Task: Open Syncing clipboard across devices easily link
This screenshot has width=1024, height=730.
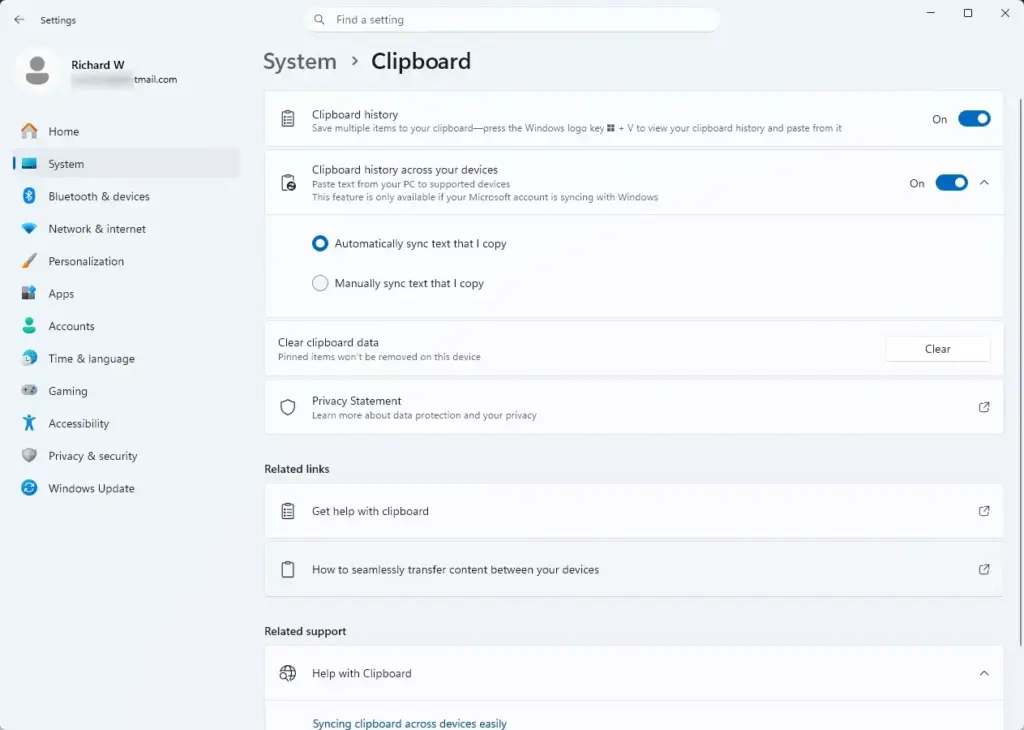Action: pos(409,723)
